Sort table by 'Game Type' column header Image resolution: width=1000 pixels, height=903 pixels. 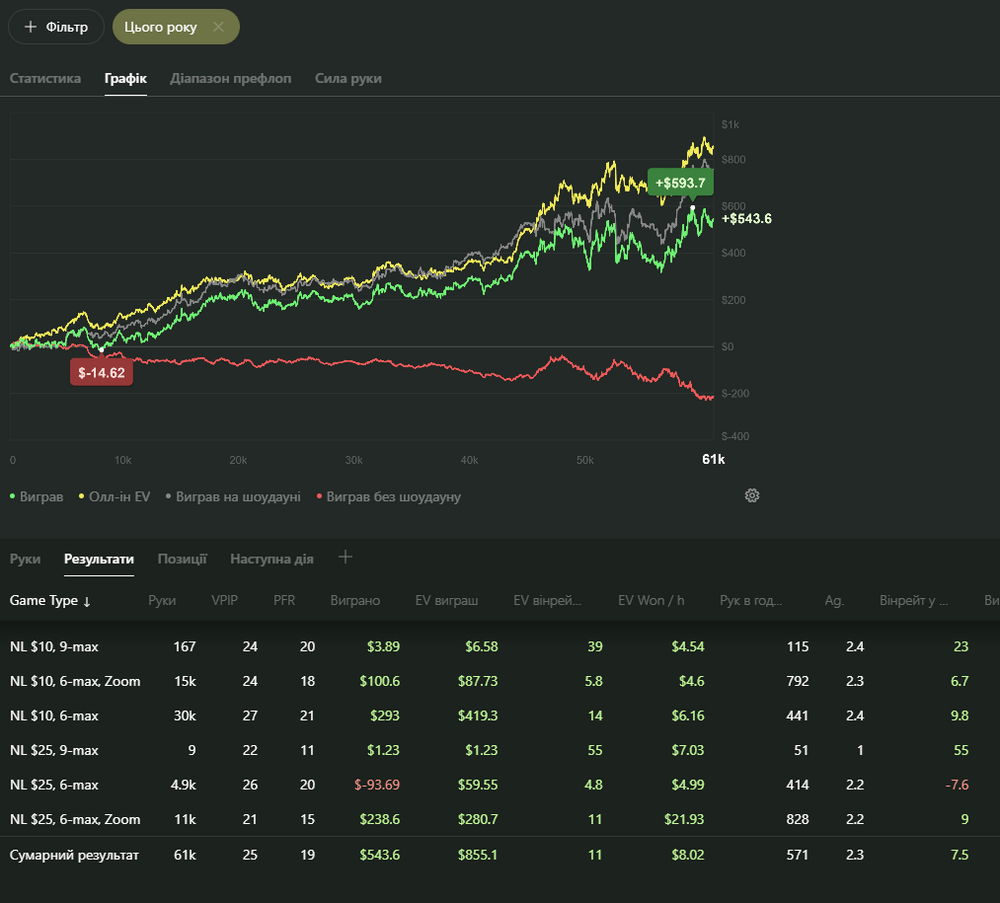click(x=50, y=601)
